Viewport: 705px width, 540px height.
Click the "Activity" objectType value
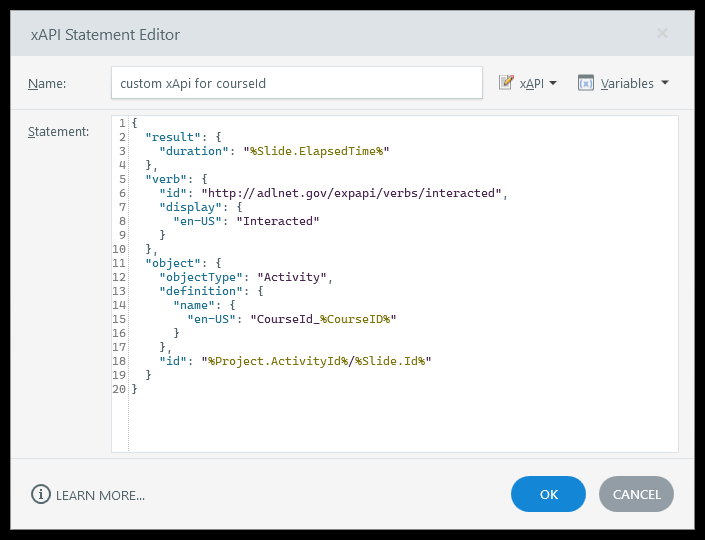click(x=294, y=276)
